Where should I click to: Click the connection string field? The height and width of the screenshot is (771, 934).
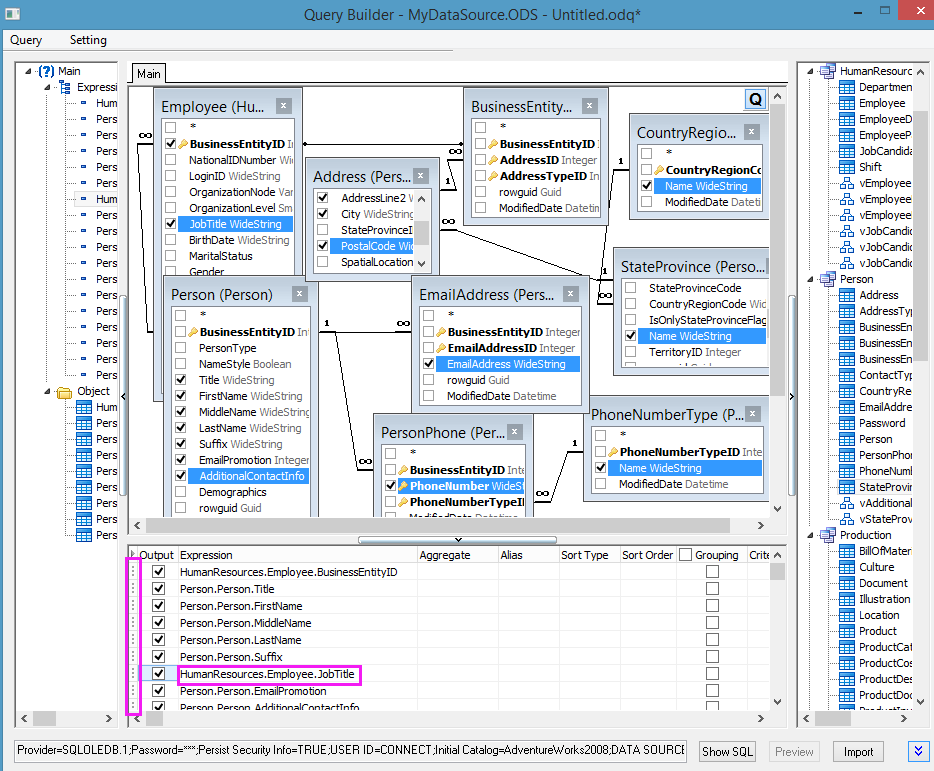point(350,750)
